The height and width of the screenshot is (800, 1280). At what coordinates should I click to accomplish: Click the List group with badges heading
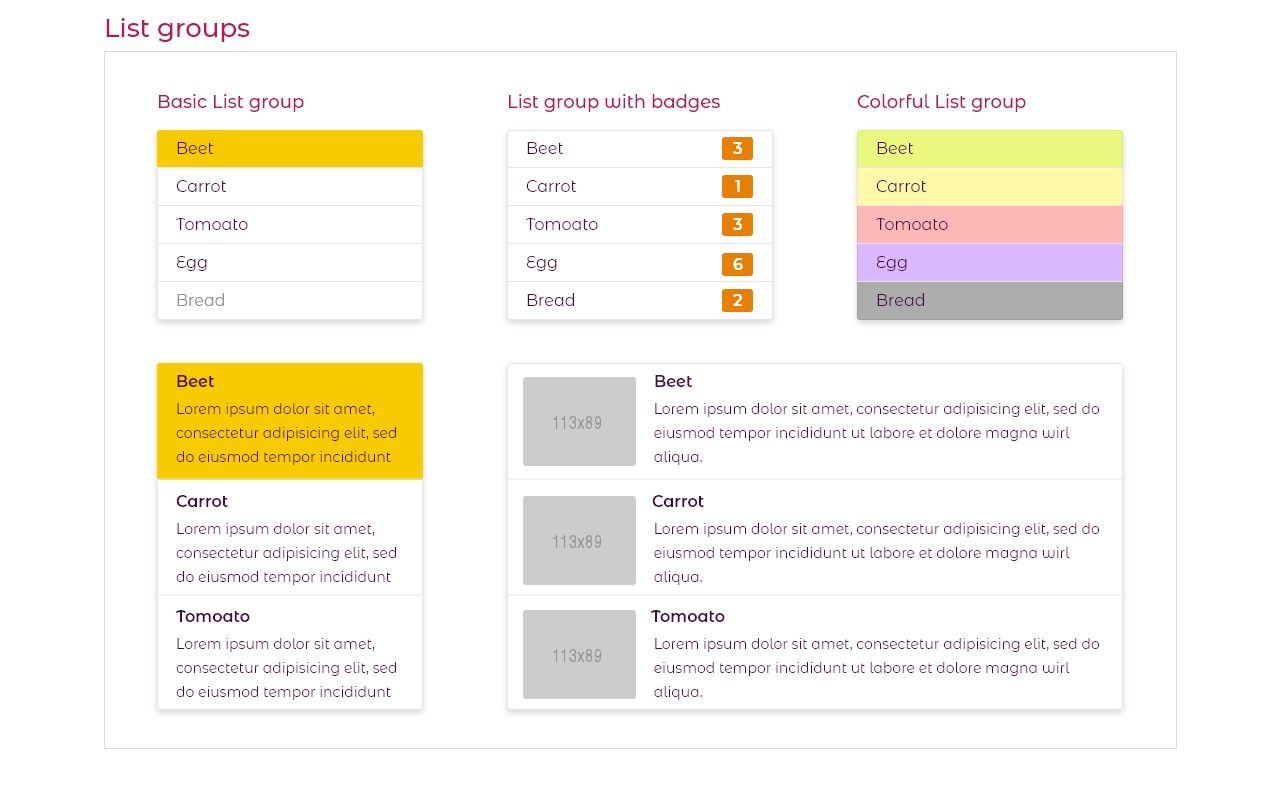tap(613, 101)
